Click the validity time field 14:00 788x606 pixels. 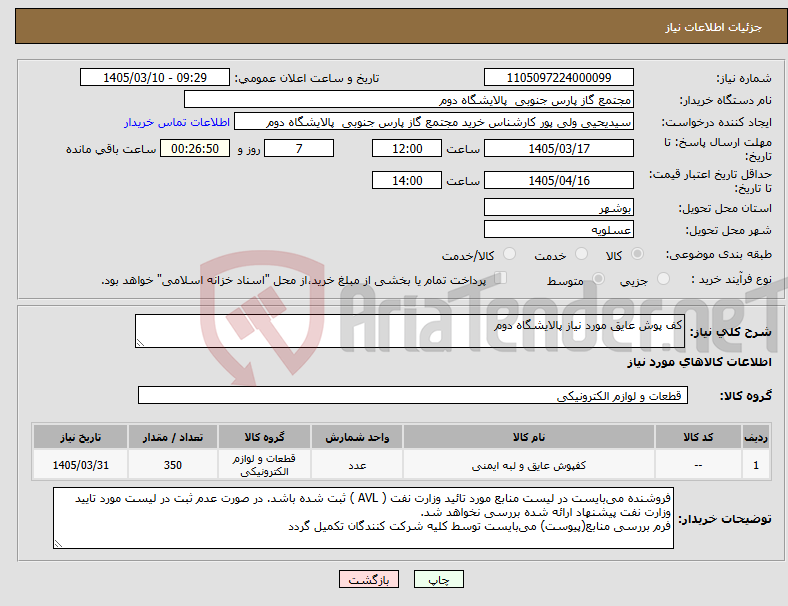(x=407, y=180)
